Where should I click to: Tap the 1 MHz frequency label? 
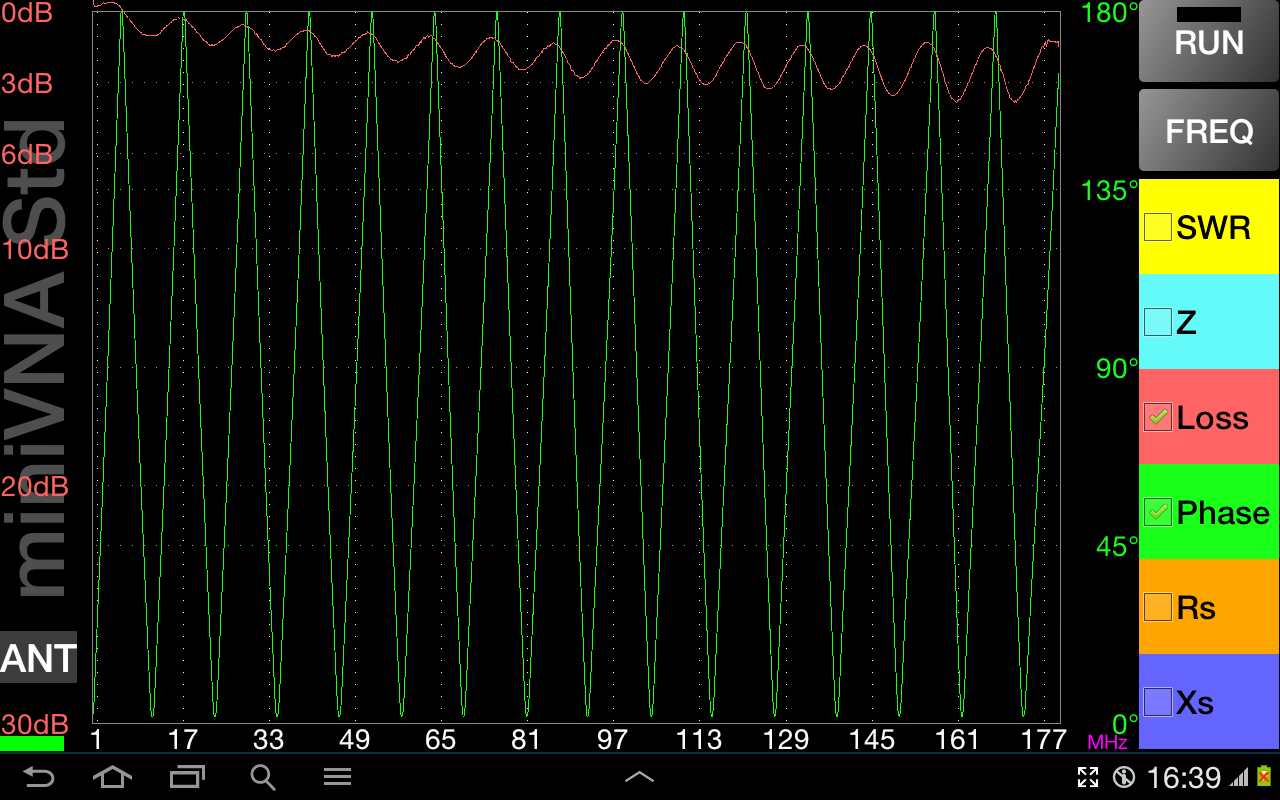click(97, 739)
